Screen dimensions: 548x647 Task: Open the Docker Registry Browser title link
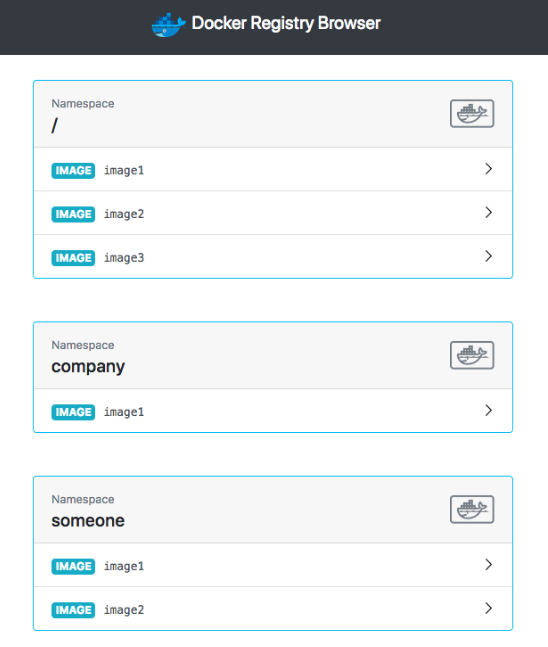coord(286,24)
